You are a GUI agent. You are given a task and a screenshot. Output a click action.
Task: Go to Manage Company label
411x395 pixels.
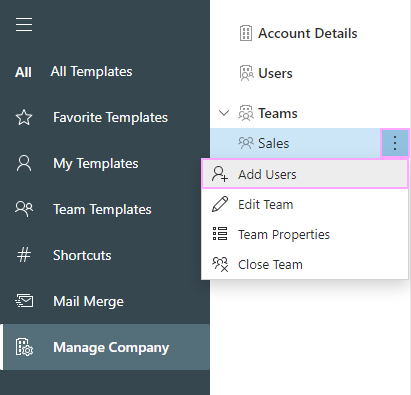pyautogui.click(x=111, y=347)
